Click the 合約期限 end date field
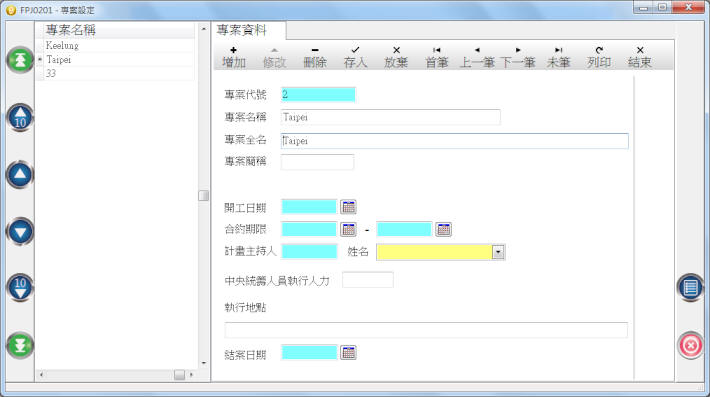Image resolution: width=710 pixels, height=397 pixels. pyautogui.click(x=404, y=229)
